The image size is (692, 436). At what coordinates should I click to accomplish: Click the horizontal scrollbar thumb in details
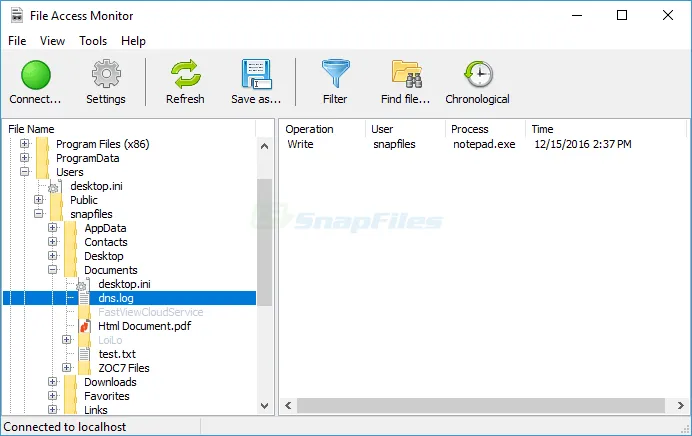[x=481, y=405]
